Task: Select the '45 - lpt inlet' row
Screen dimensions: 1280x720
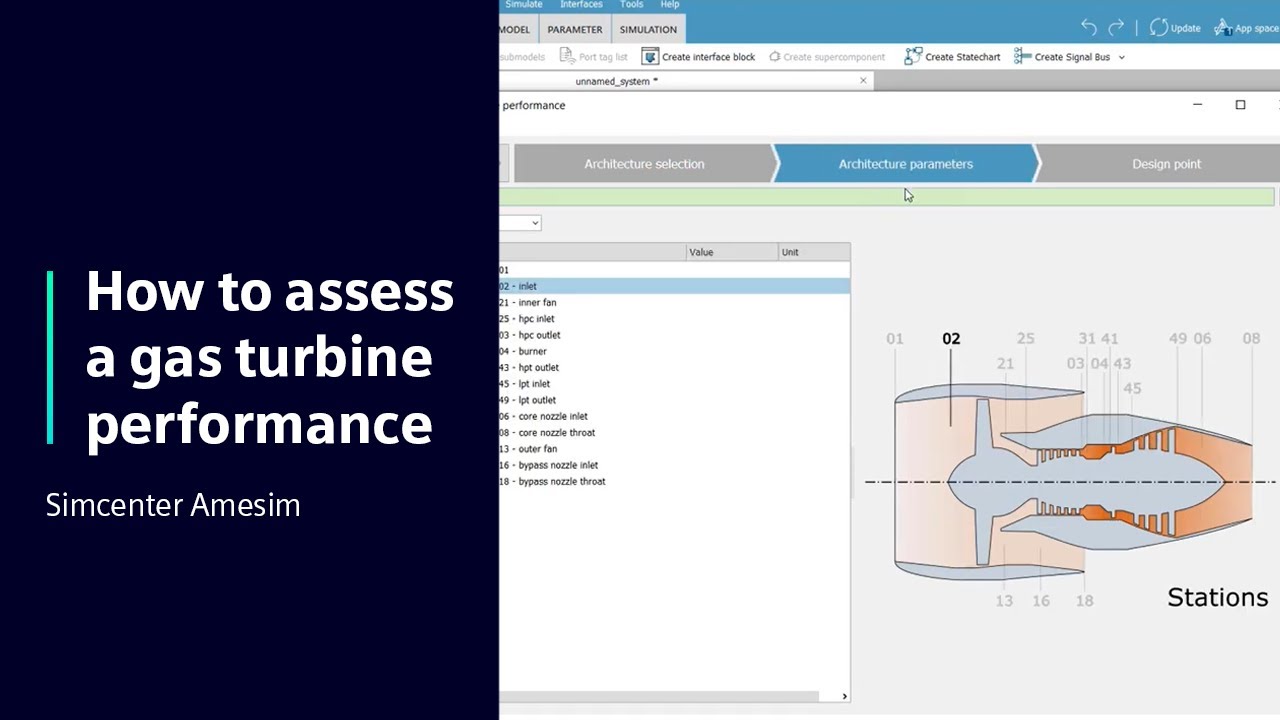Action: (674, 384)
